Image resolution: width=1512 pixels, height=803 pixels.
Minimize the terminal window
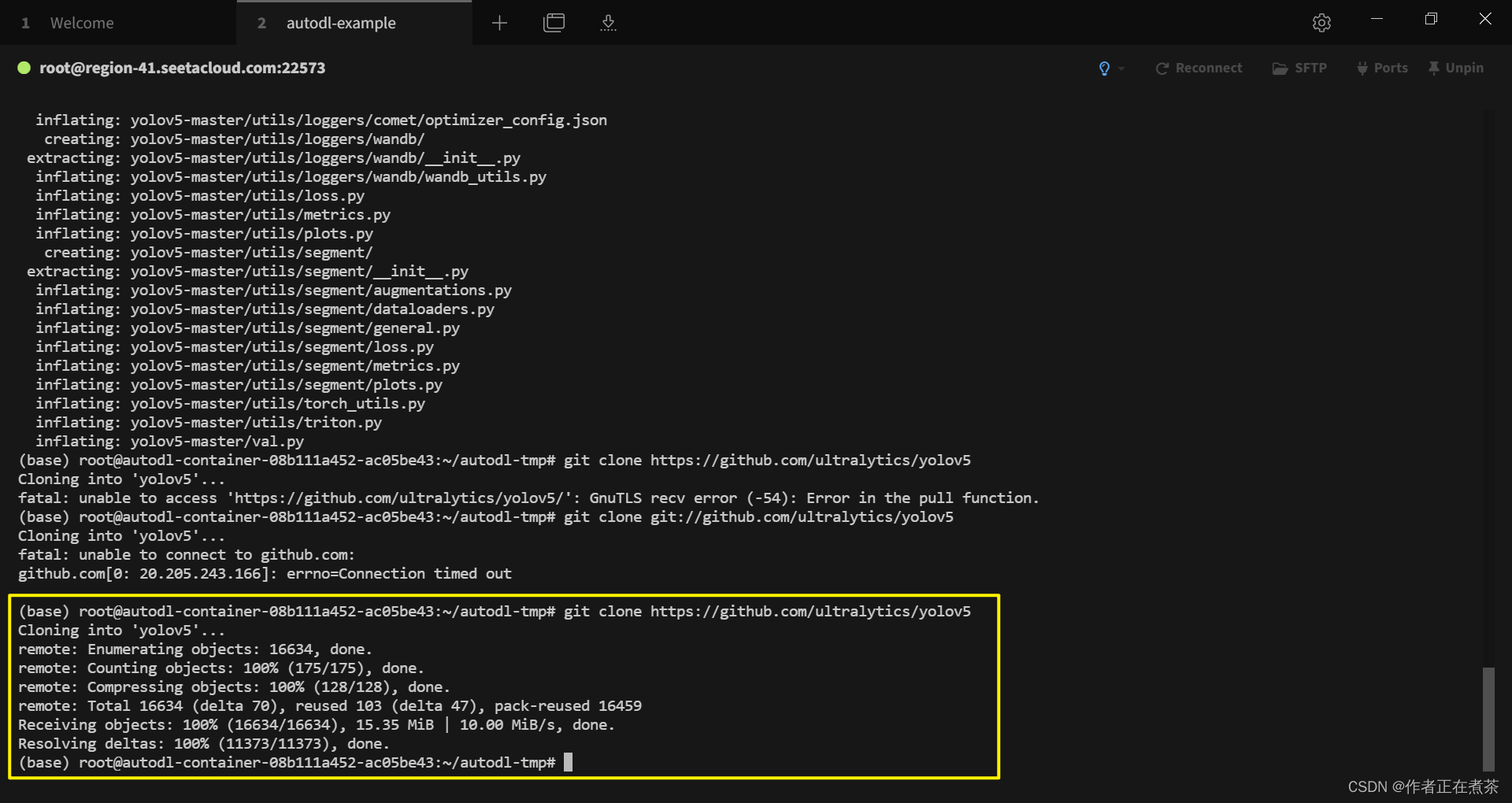[x=1377, y=19]
